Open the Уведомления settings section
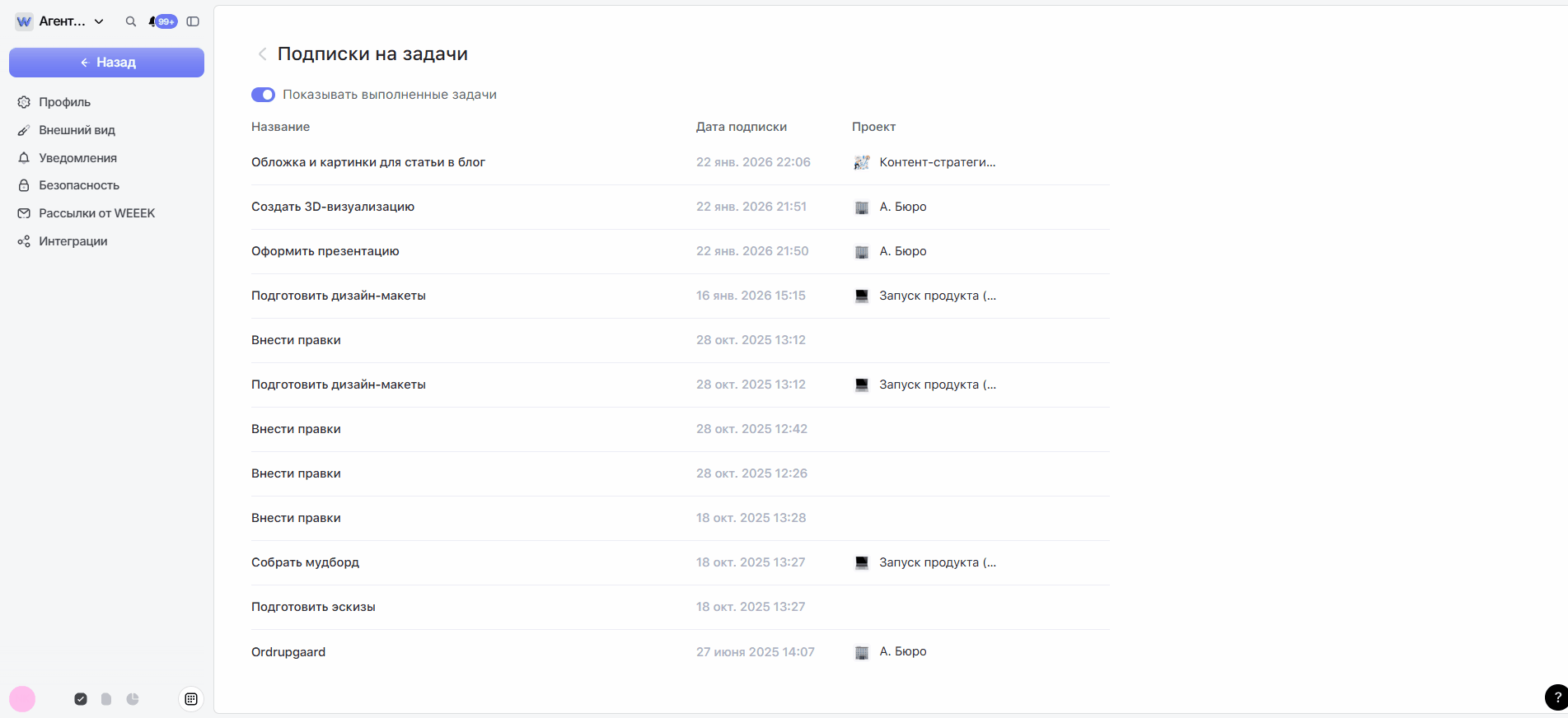 77,158
